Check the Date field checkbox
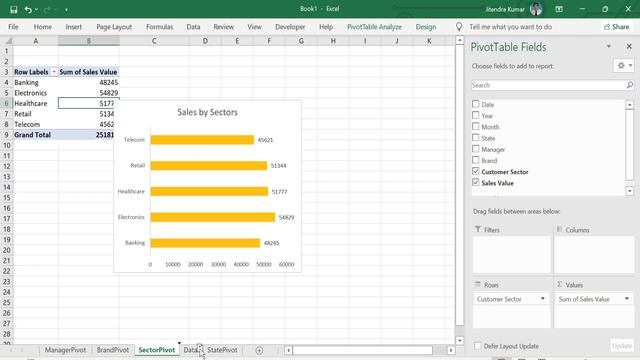640x360 pixels. [476, 104]
